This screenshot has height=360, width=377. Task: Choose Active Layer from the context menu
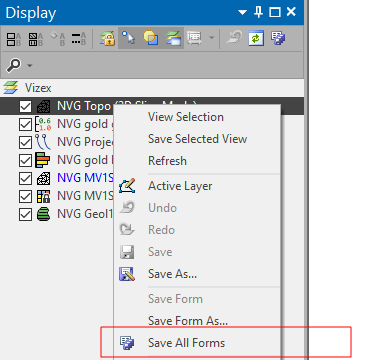180,186
